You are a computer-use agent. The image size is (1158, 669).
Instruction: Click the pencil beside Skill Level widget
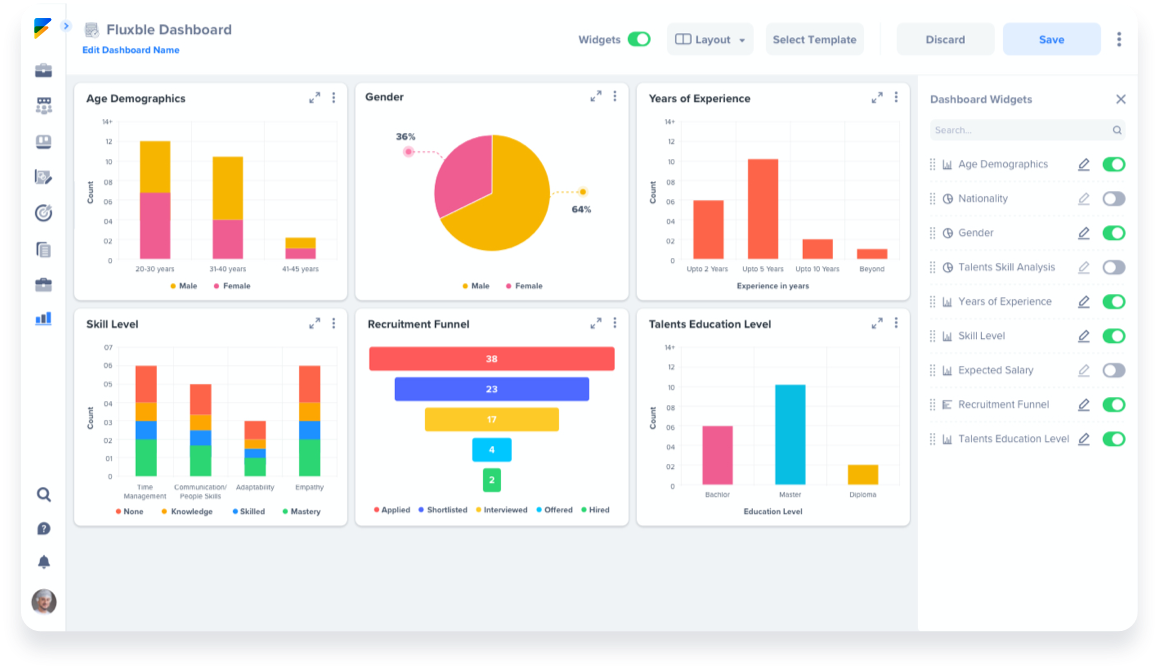(x=1083, y=336)
